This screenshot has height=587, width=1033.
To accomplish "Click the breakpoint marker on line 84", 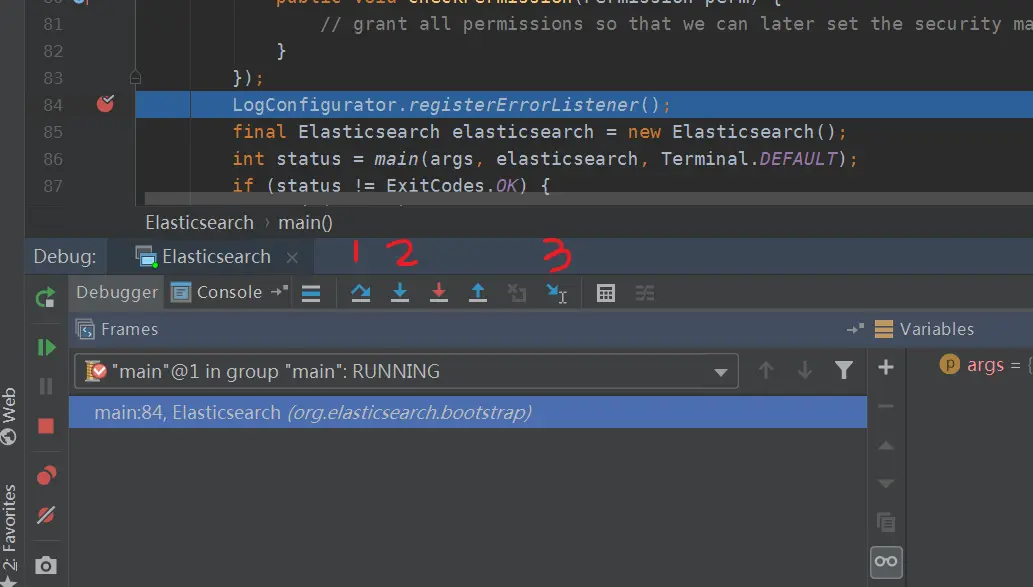I will coord(105,103).
